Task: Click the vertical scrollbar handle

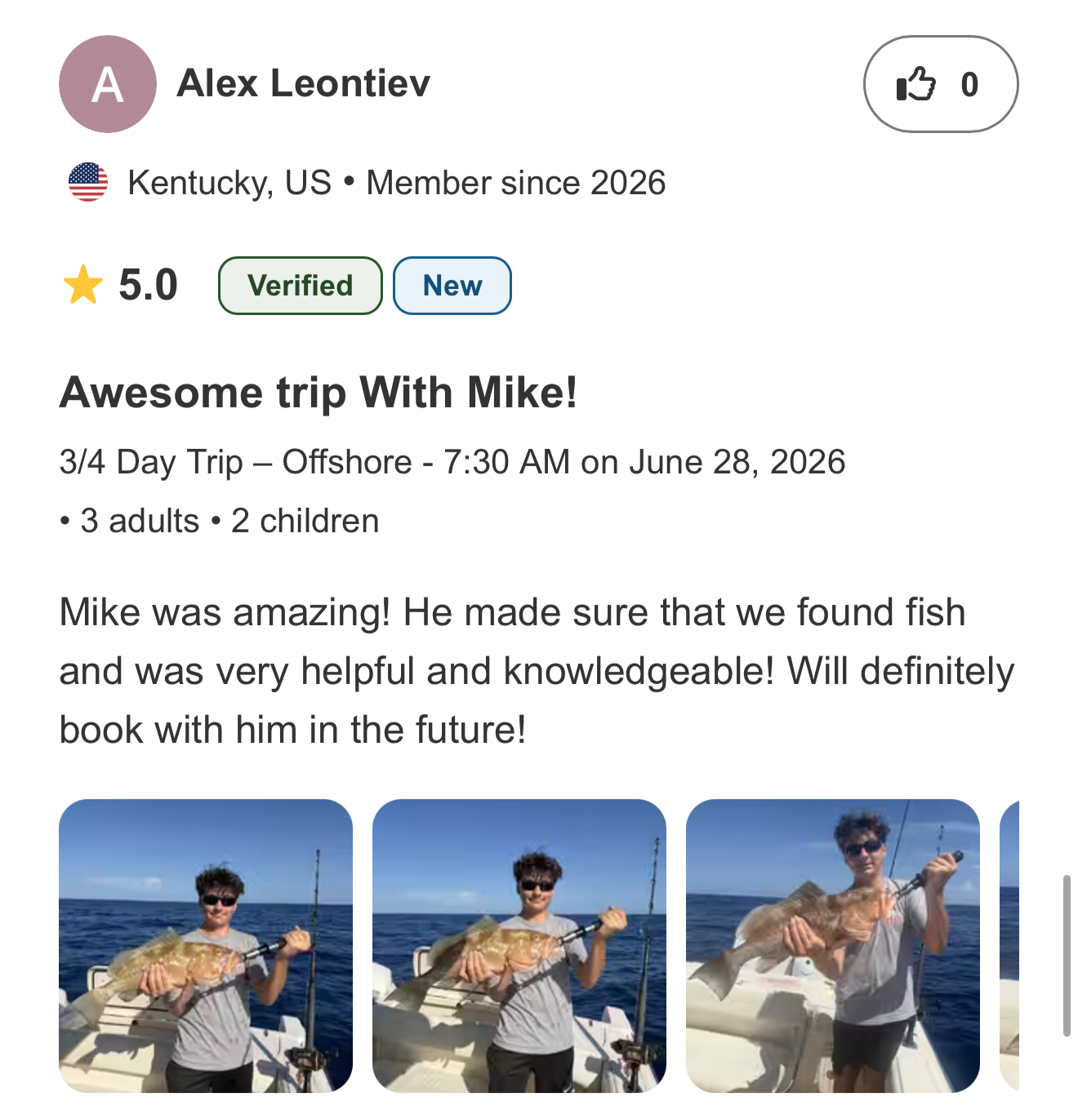Action: tap(1067, 956)
